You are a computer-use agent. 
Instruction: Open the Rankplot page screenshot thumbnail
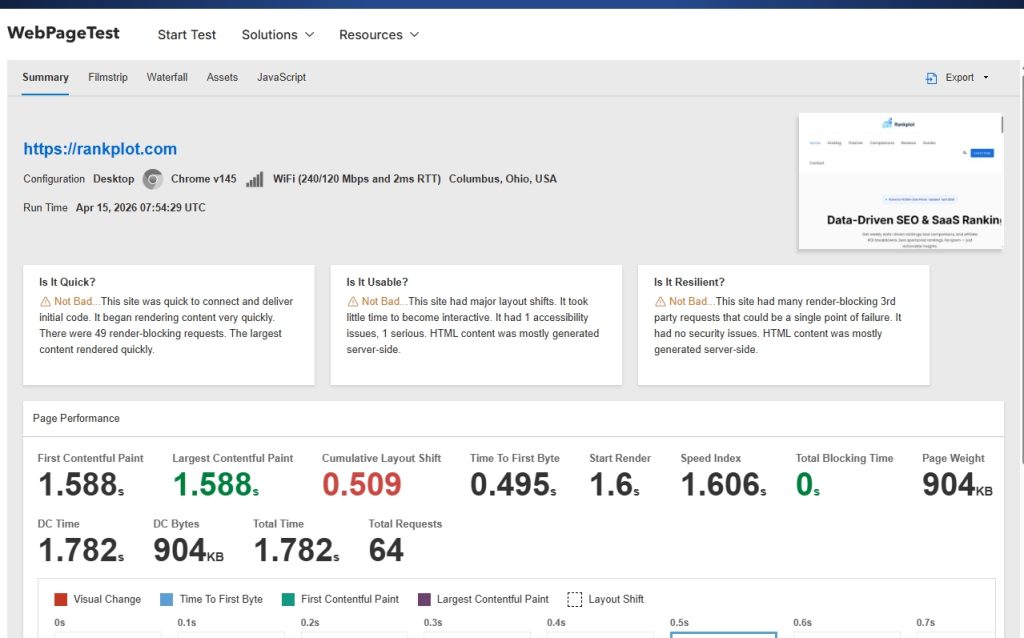(900, 181)
